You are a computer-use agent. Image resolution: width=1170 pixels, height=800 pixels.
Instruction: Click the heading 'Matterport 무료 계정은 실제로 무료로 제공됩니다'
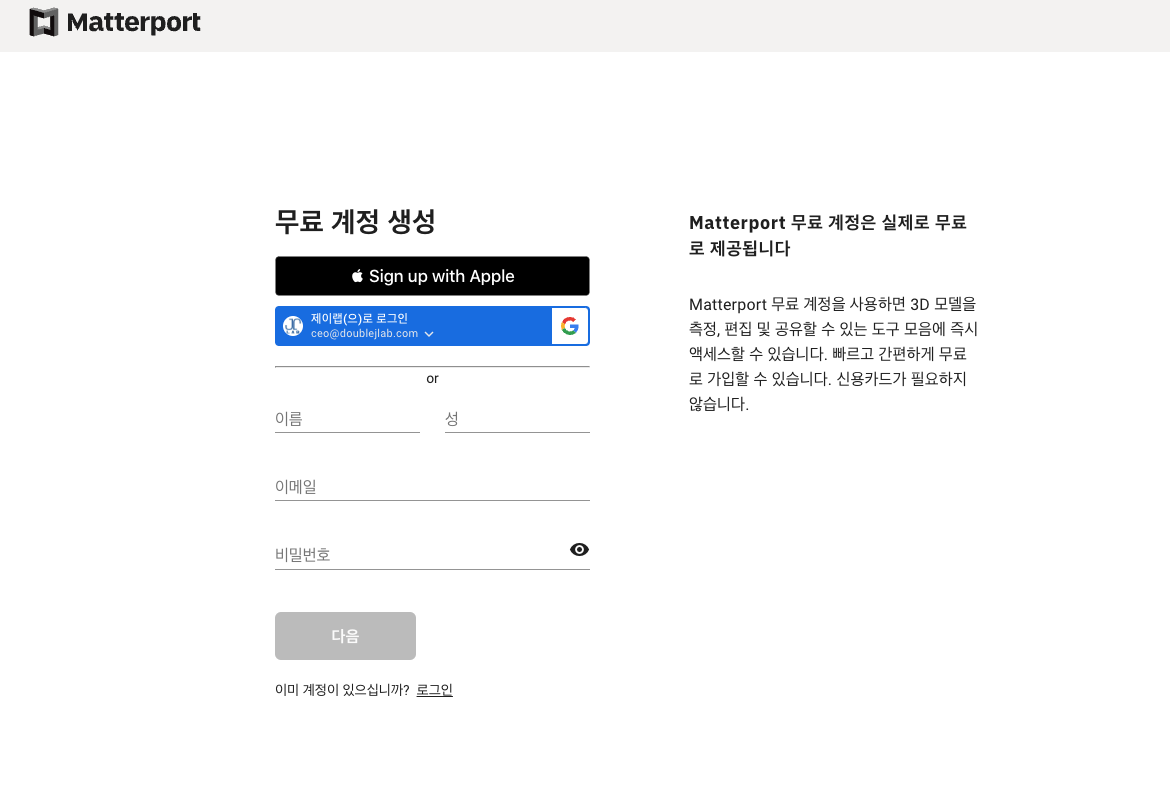pyautogui.click(x=828, y=235)
